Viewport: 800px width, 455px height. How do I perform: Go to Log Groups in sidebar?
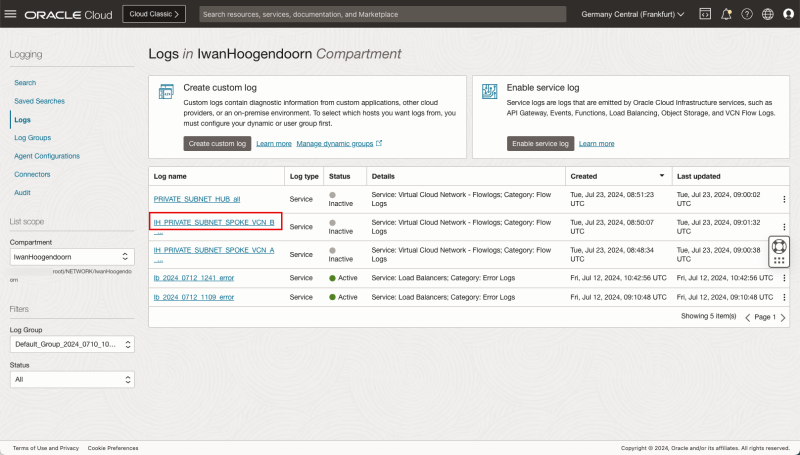coord(33,137)
